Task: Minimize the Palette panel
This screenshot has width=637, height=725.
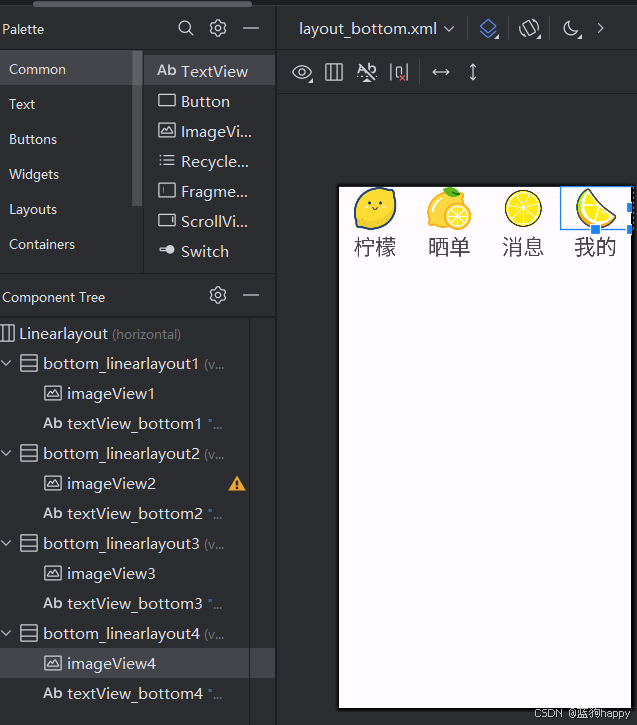Action: [x=251, y=28]
